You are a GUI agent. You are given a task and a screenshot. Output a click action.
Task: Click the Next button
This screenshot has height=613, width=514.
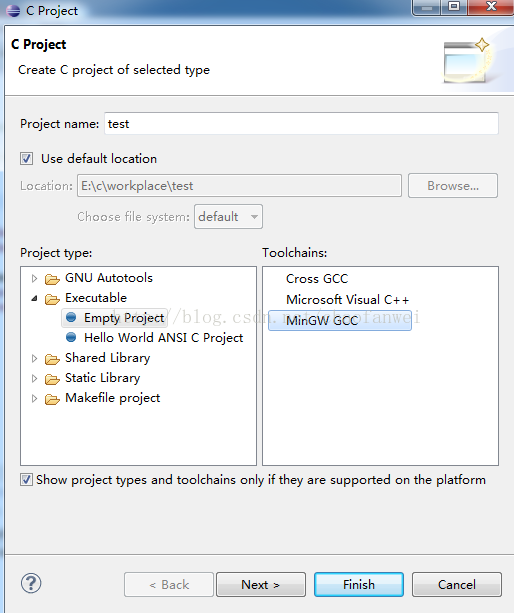261,584
